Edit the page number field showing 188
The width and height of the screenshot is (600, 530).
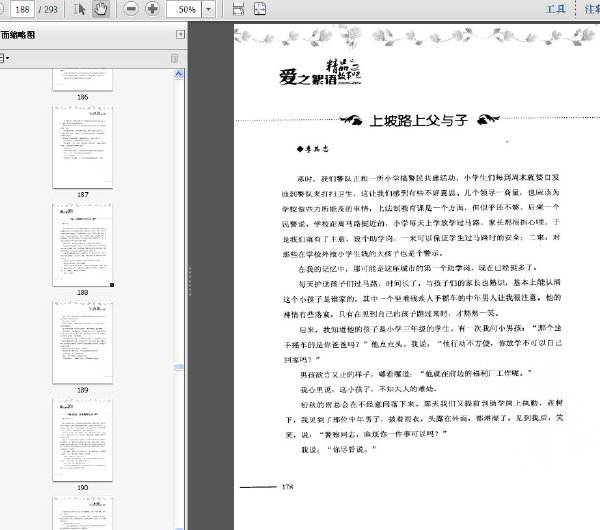(22, 9)
